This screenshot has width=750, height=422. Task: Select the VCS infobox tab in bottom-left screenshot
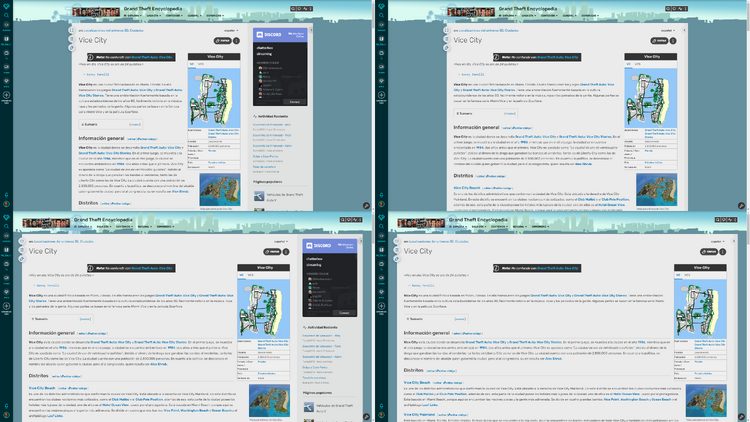click(250, 275)
